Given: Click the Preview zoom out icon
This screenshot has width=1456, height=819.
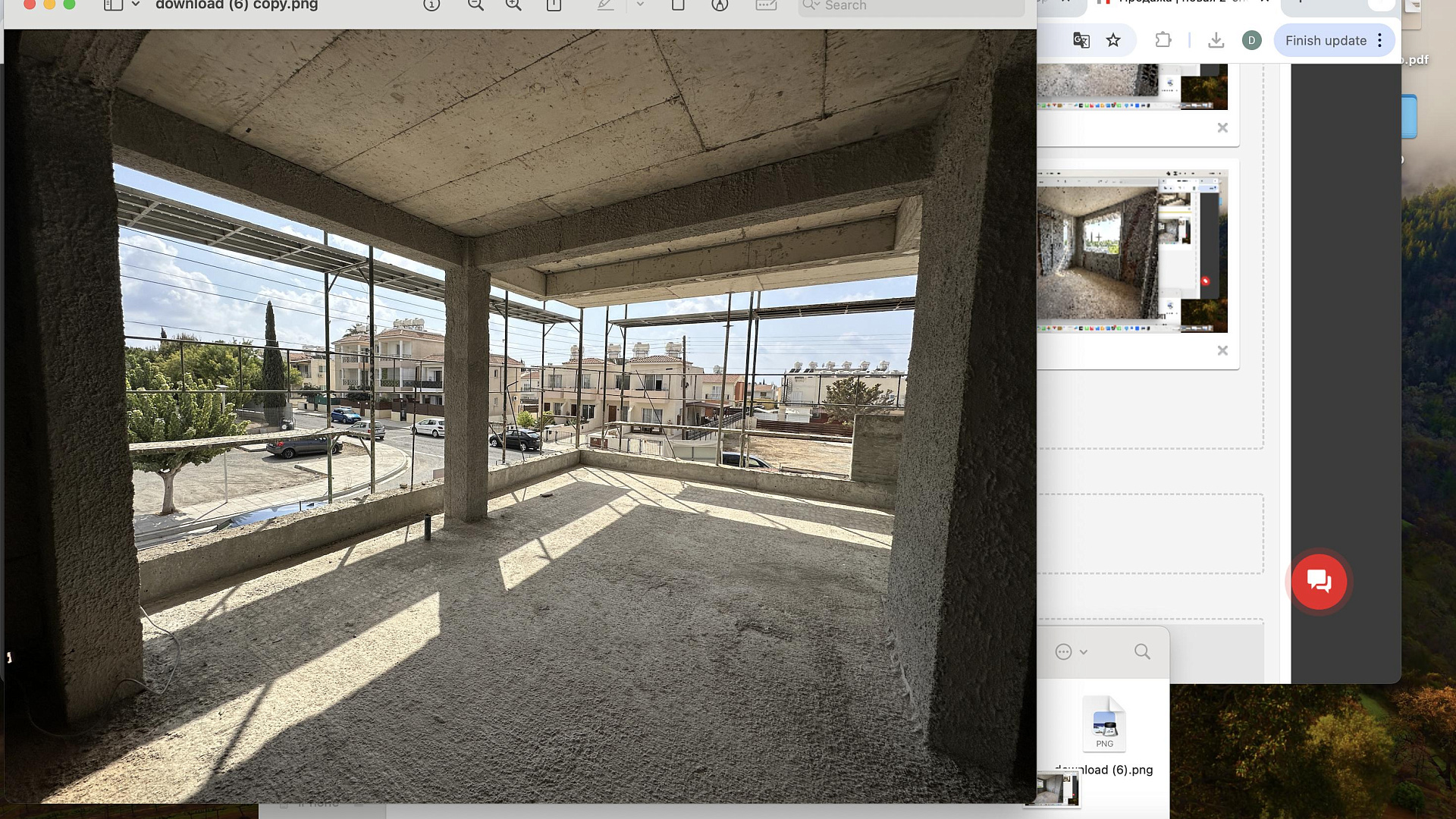Looking at the screenshot, I should pos(475,5).
